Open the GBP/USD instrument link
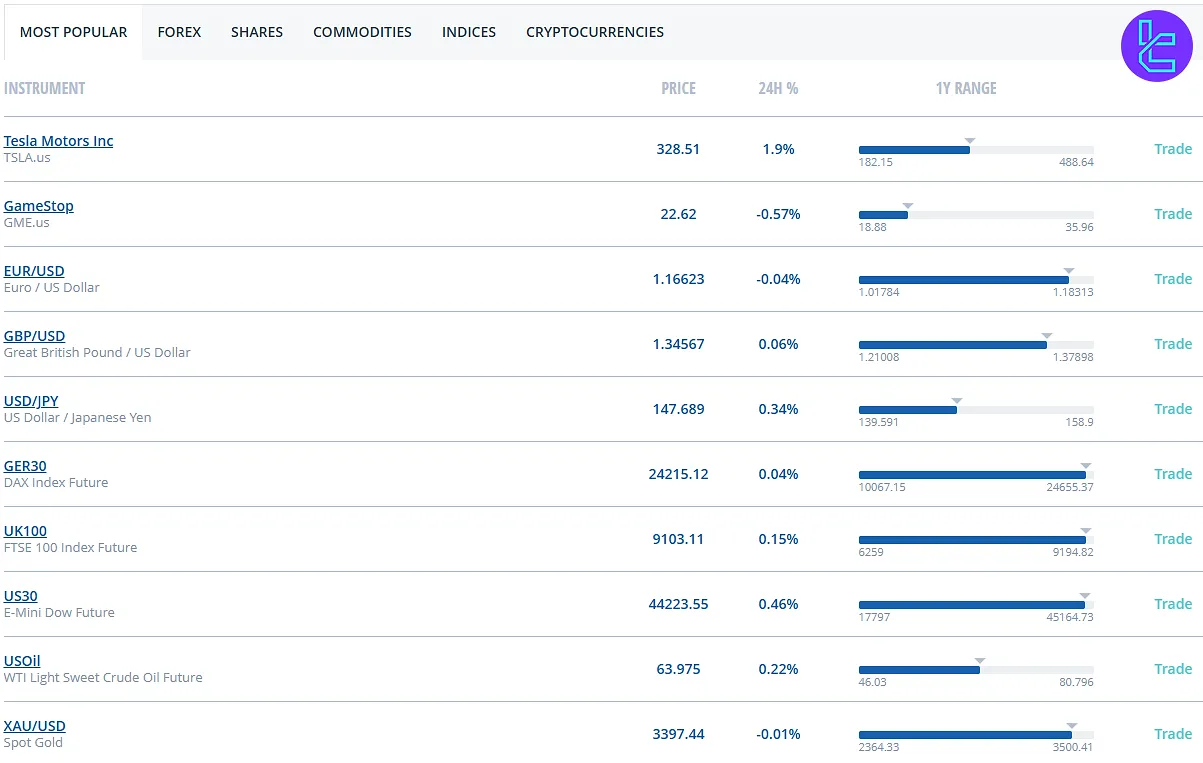This screenshot has width=1203, height=763. tap(34, 336)
